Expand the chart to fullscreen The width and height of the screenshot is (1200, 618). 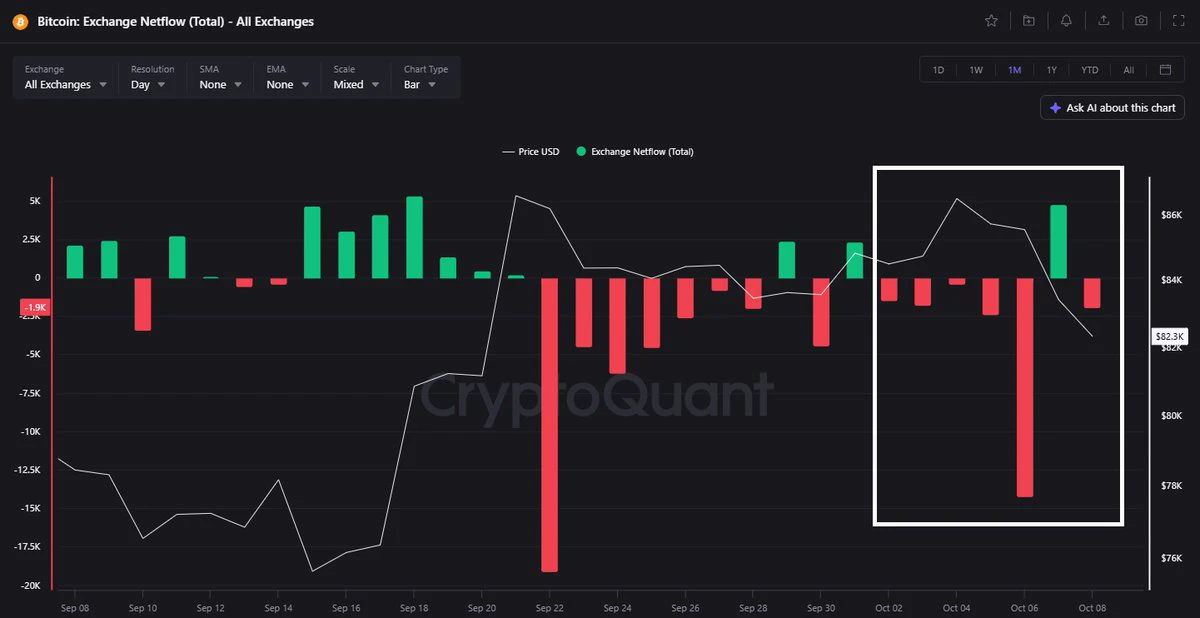tap(1178, 20)
